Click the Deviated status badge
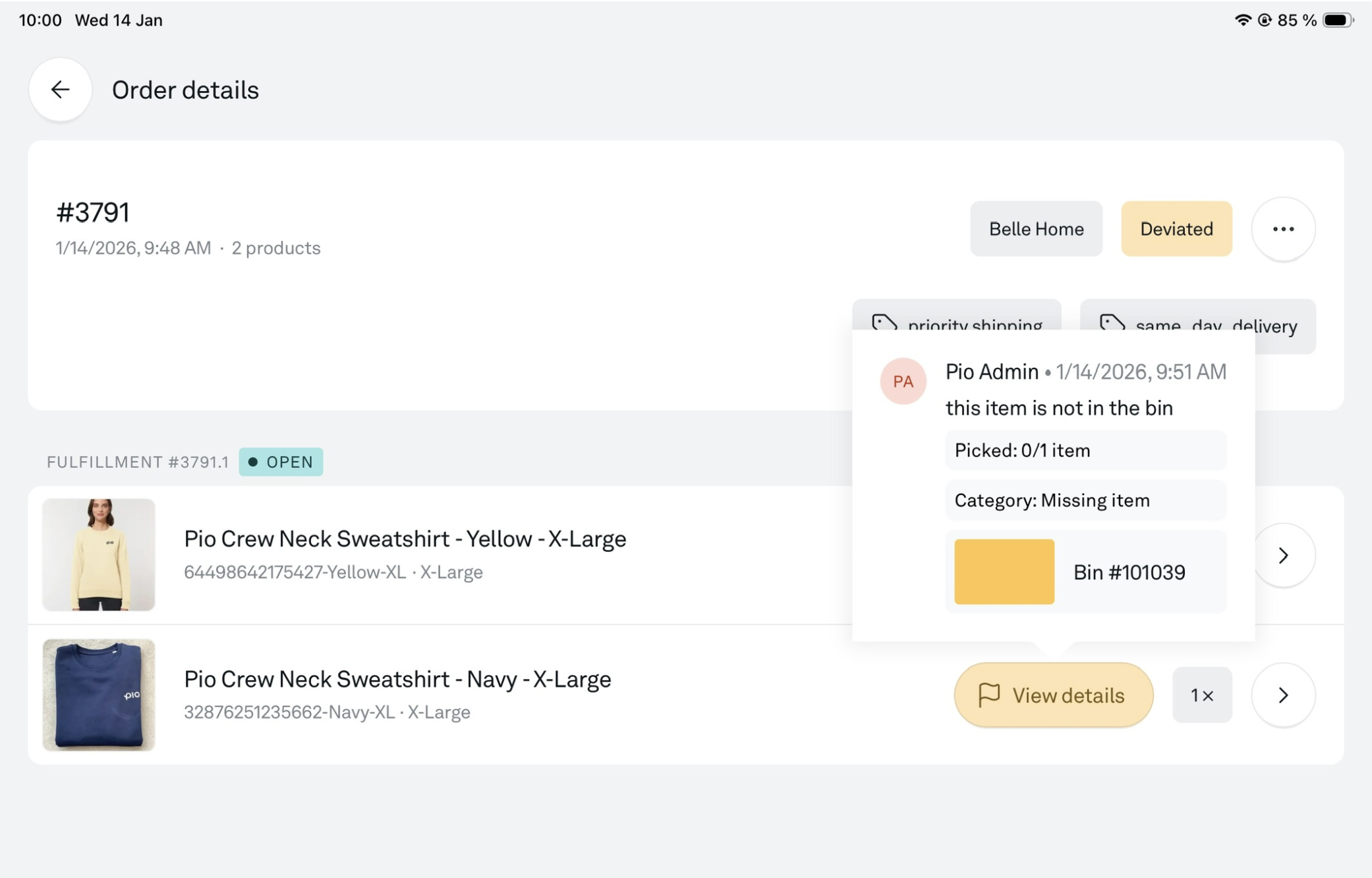Image resolution: width=1372 pixels, height=878 pixels. 1176,229
